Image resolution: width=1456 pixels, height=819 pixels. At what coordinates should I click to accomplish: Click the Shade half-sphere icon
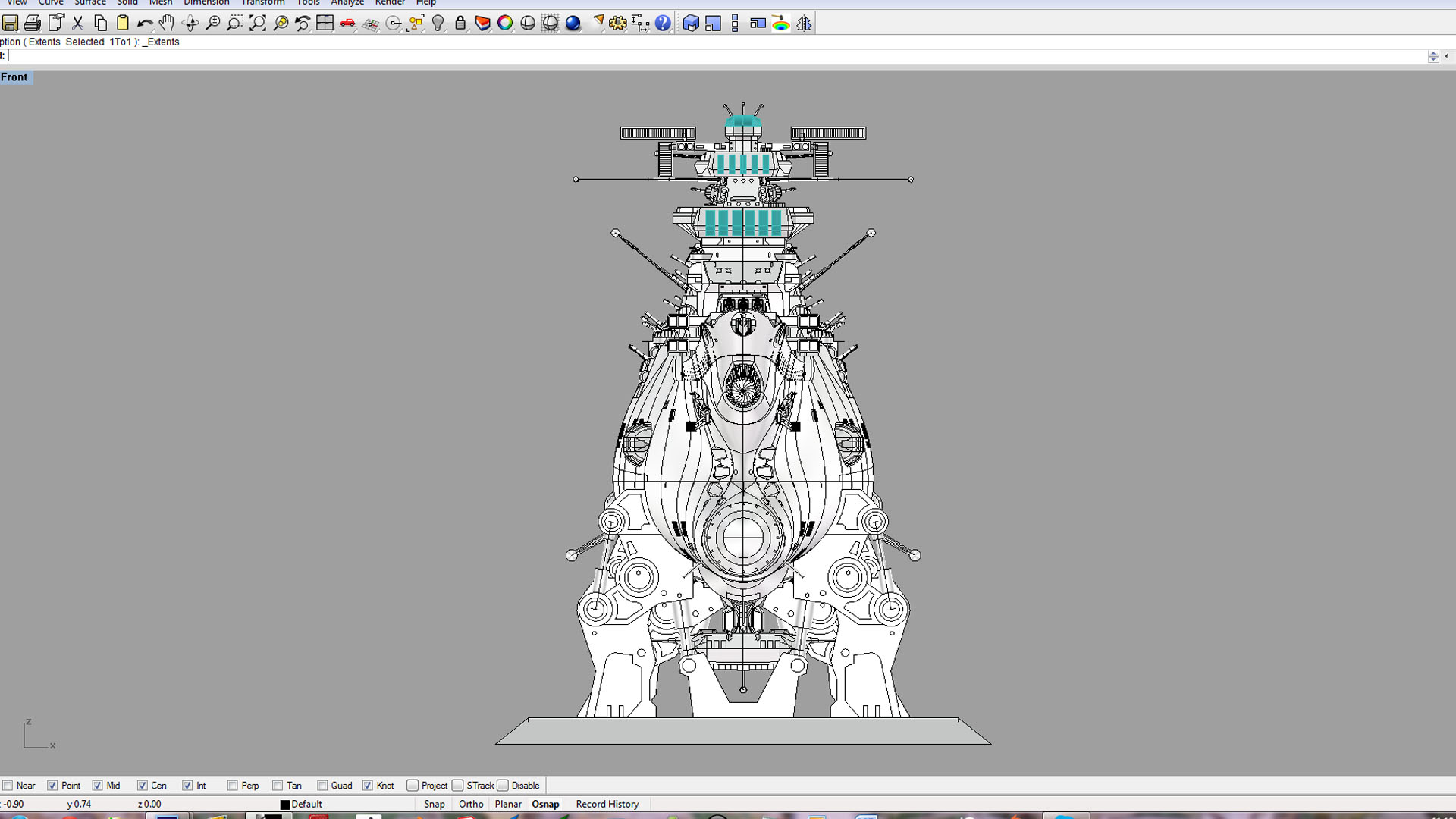click(528, 24)
